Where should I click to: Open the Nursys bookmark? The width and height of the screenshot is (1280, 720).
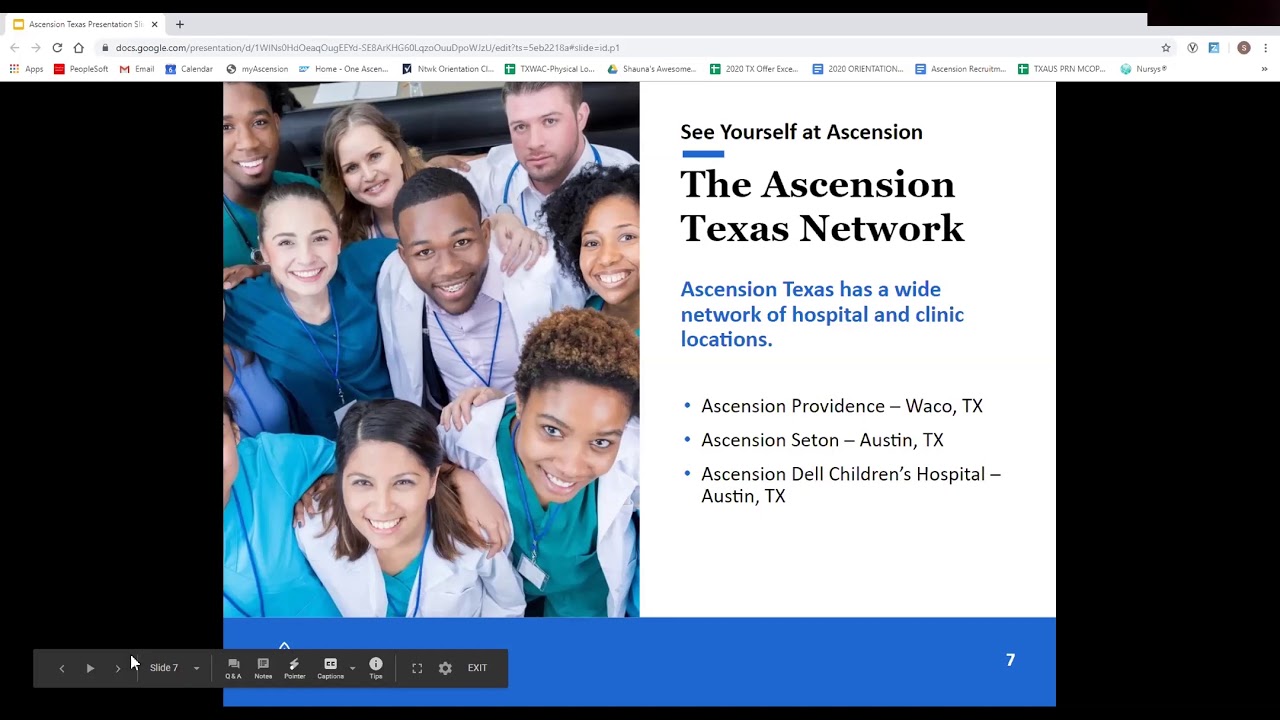[1144, 69]
